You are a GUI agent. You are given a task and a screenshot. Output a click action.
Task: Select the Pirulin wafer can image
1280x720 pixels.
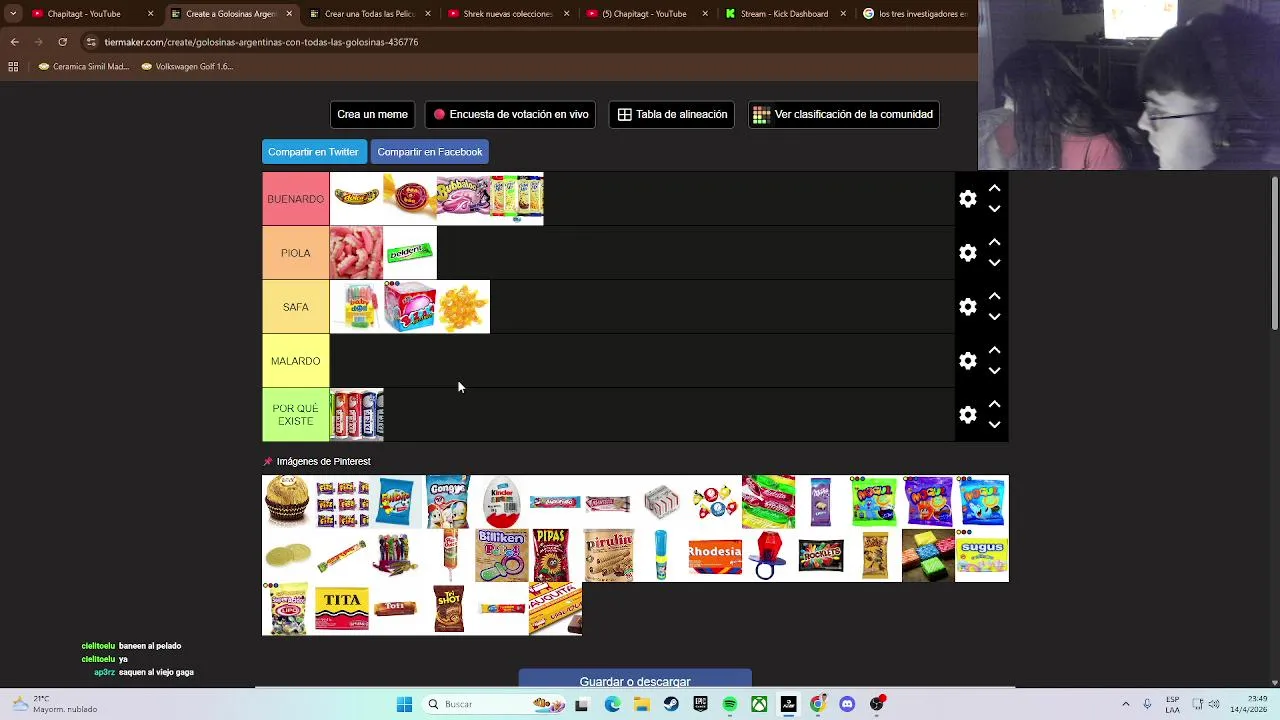coord(608,555)
